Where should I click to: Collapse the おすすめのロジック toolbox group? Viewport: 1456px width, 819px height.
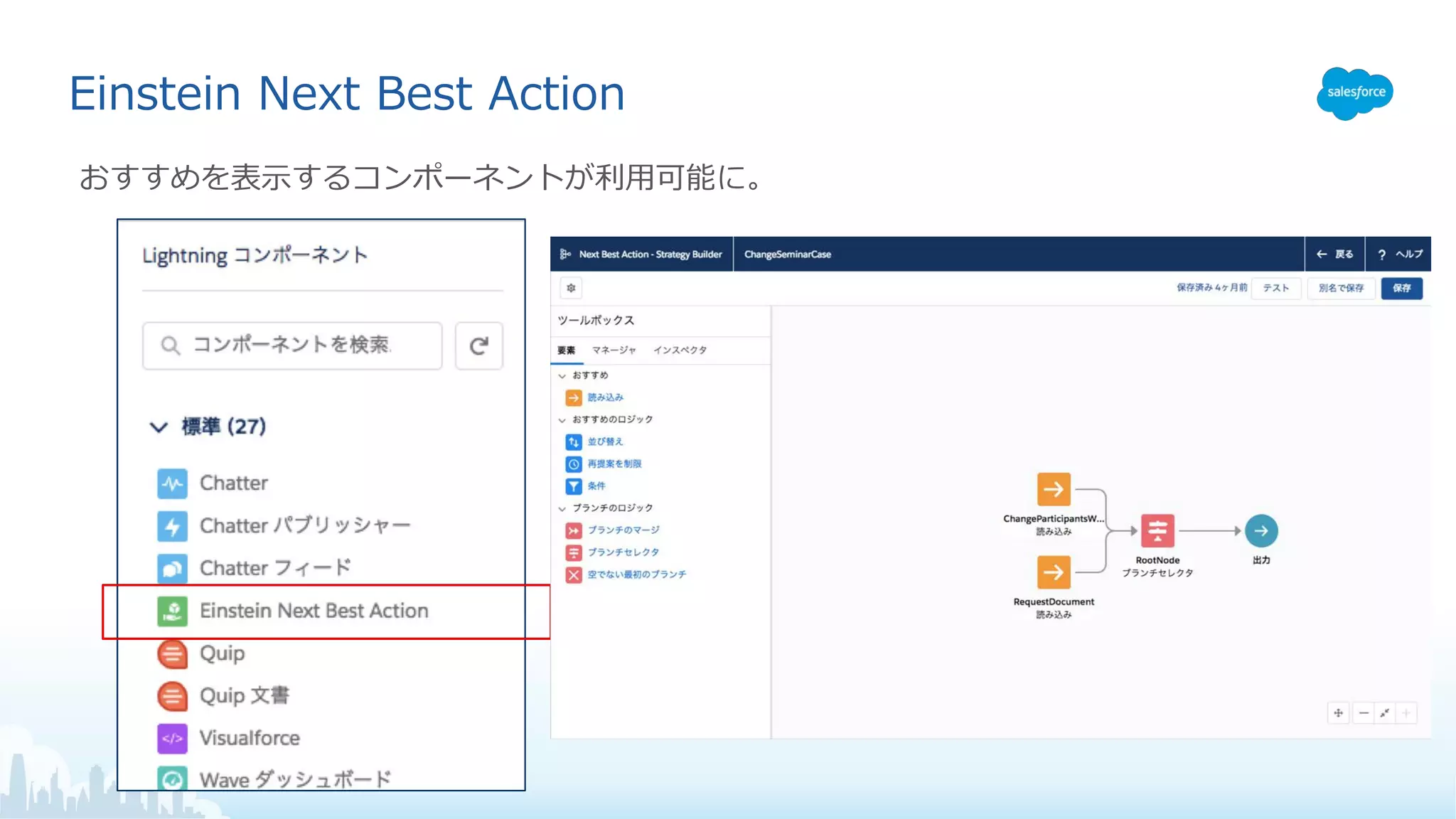click(x=562, y=420)
